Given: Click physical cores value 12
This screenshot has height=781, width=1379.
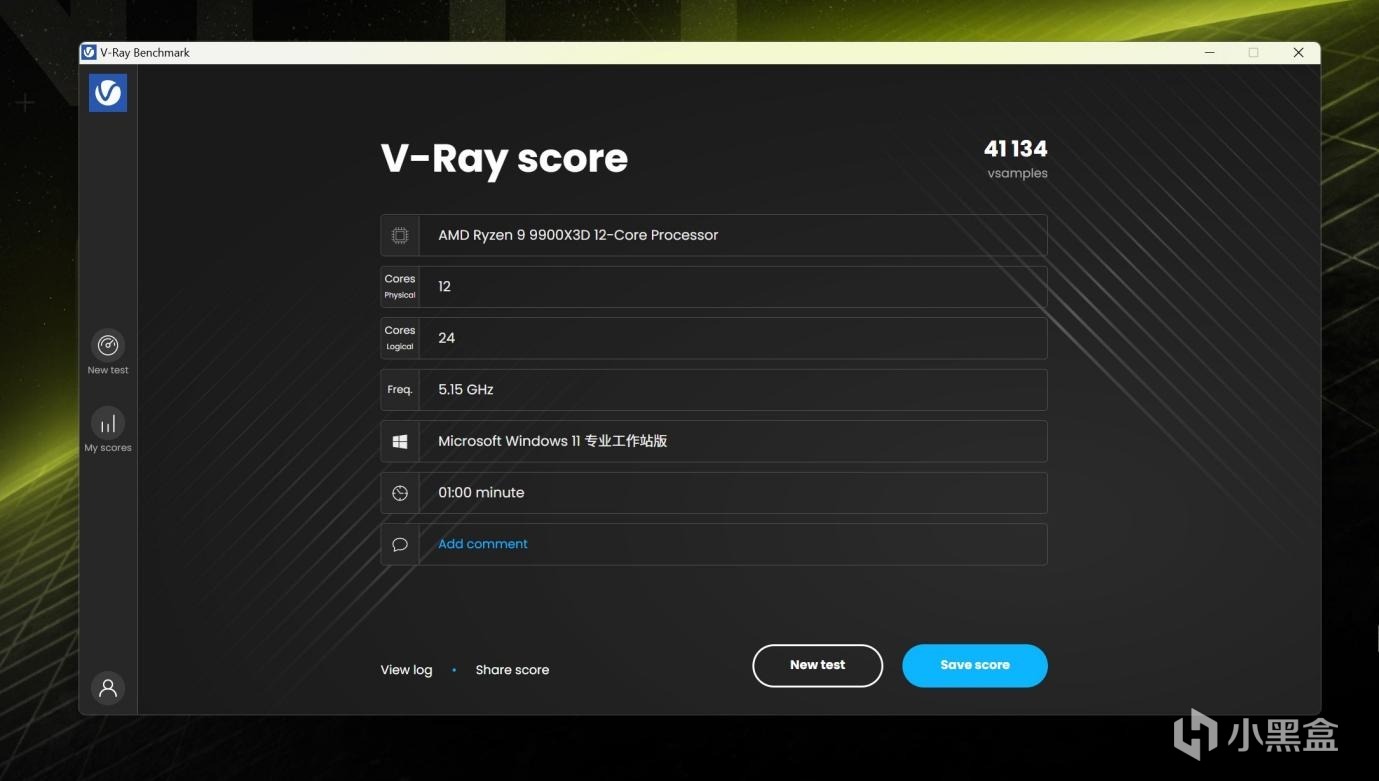Looking at the screenshot, I should [x=445, y=287].
